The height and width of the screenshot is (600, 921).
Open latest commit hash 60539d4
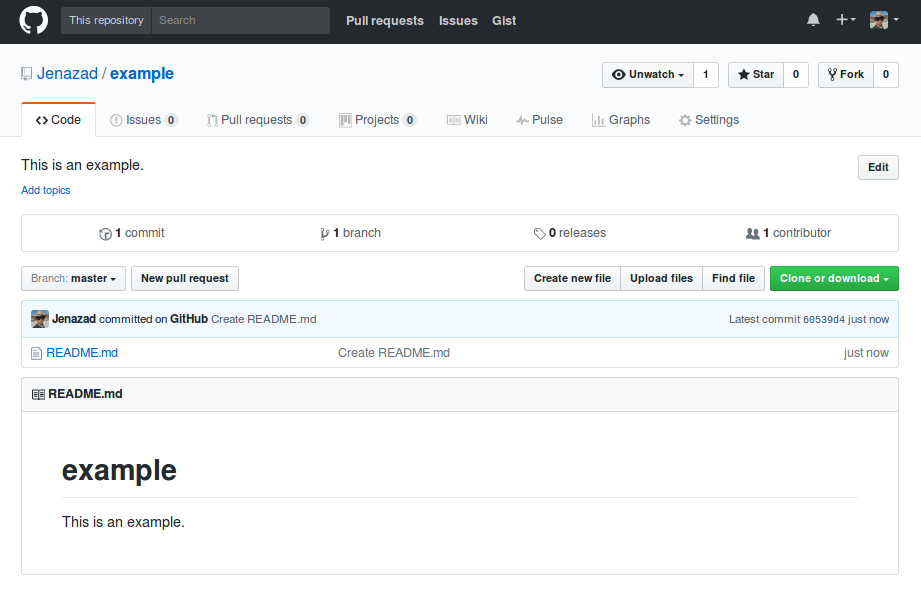pyautogui.click(x=823, y=320)
